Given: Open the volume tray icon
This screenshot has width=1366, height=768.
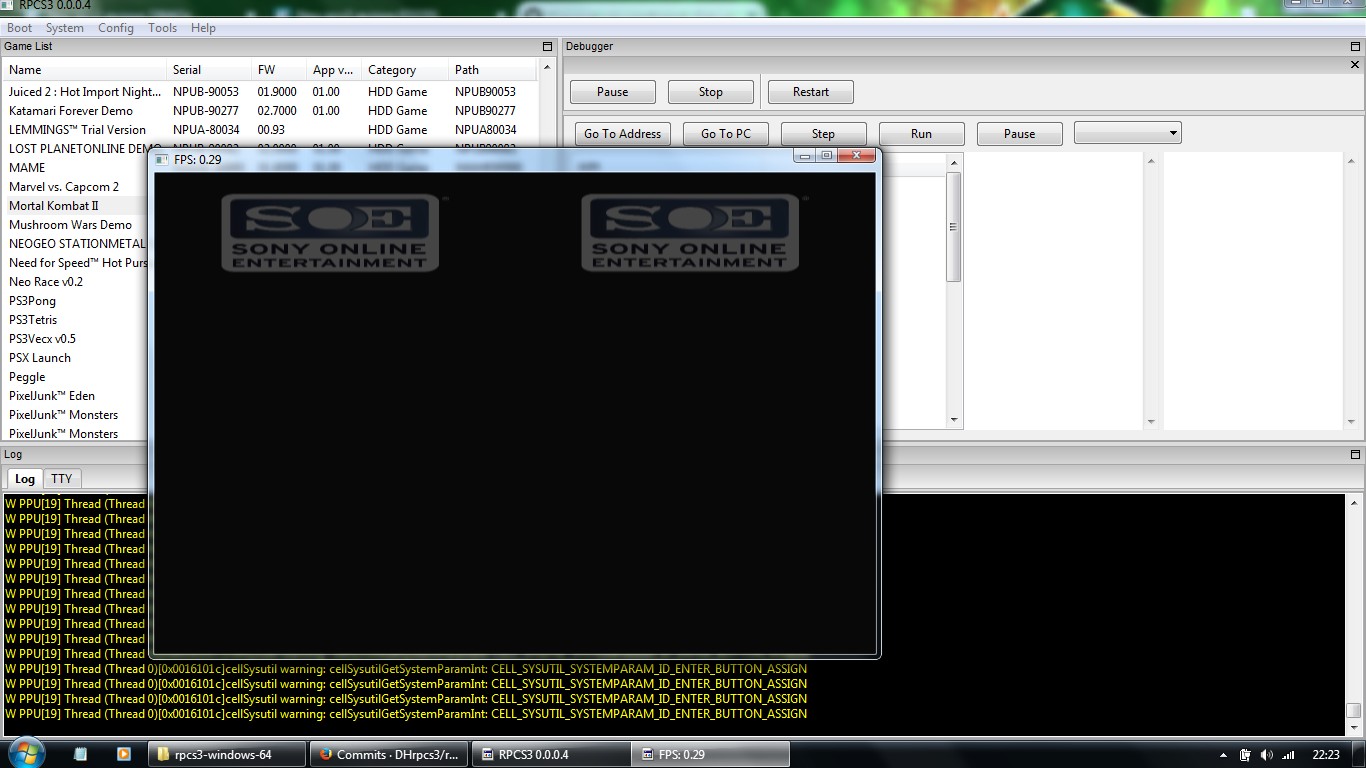Looking at the screenshot, I should click(x=1266, y=755).
